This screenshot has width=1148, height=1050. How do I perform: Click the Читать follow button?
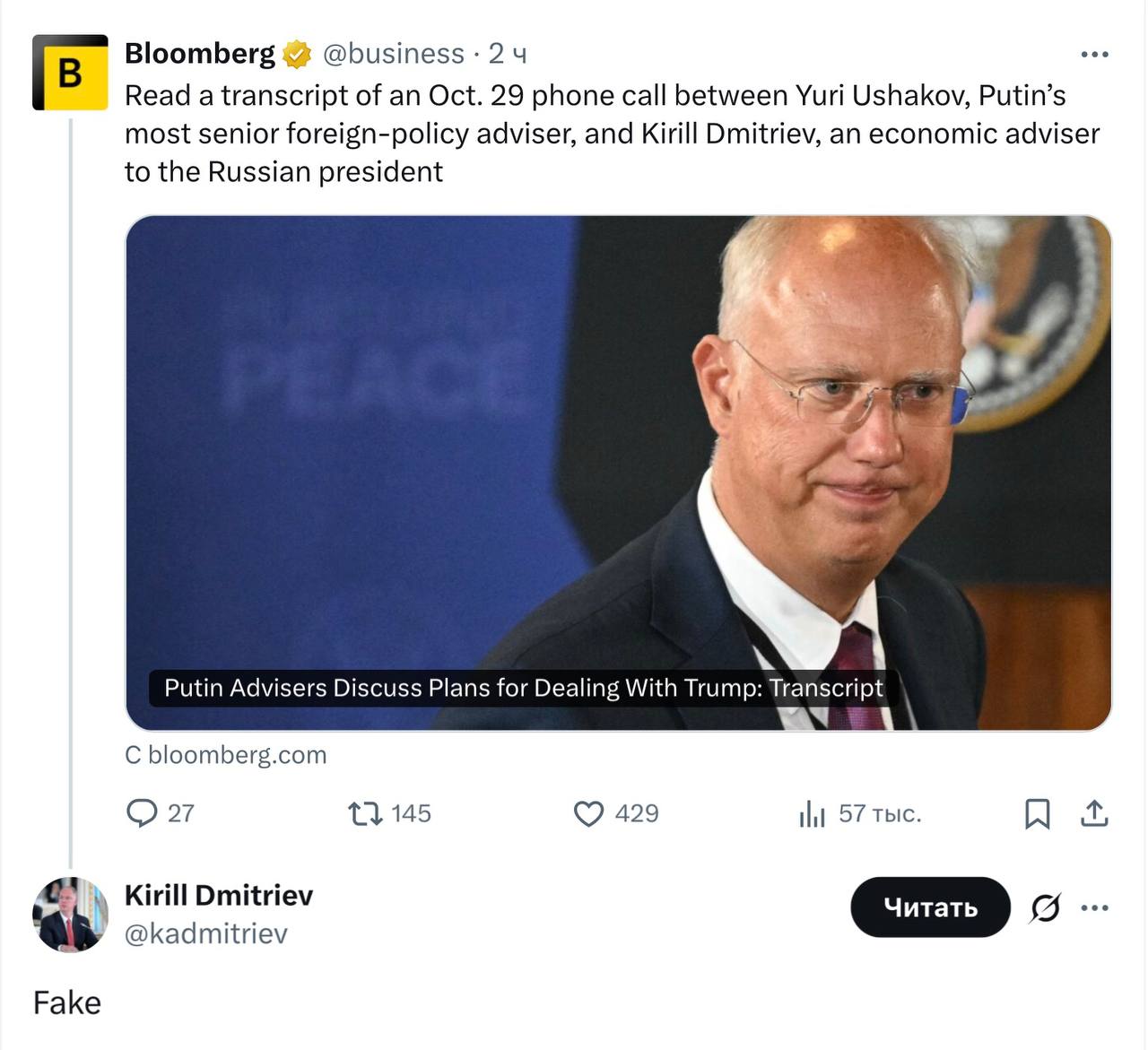point(930,907)
